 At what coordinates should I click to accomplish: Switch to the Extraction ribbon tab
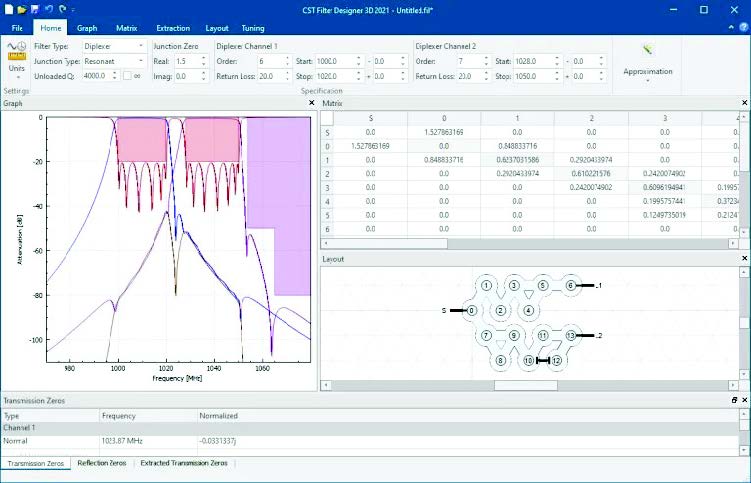coord(173,28)
